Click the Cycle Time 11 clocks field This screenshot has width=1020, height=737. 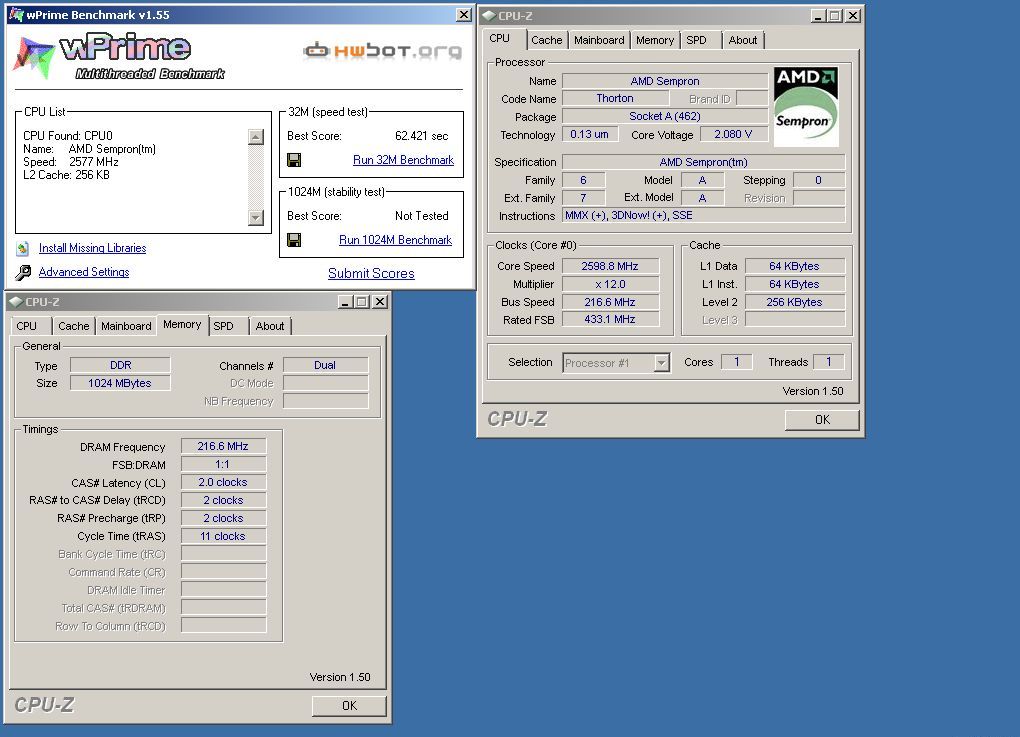click(x=223, y=536)
